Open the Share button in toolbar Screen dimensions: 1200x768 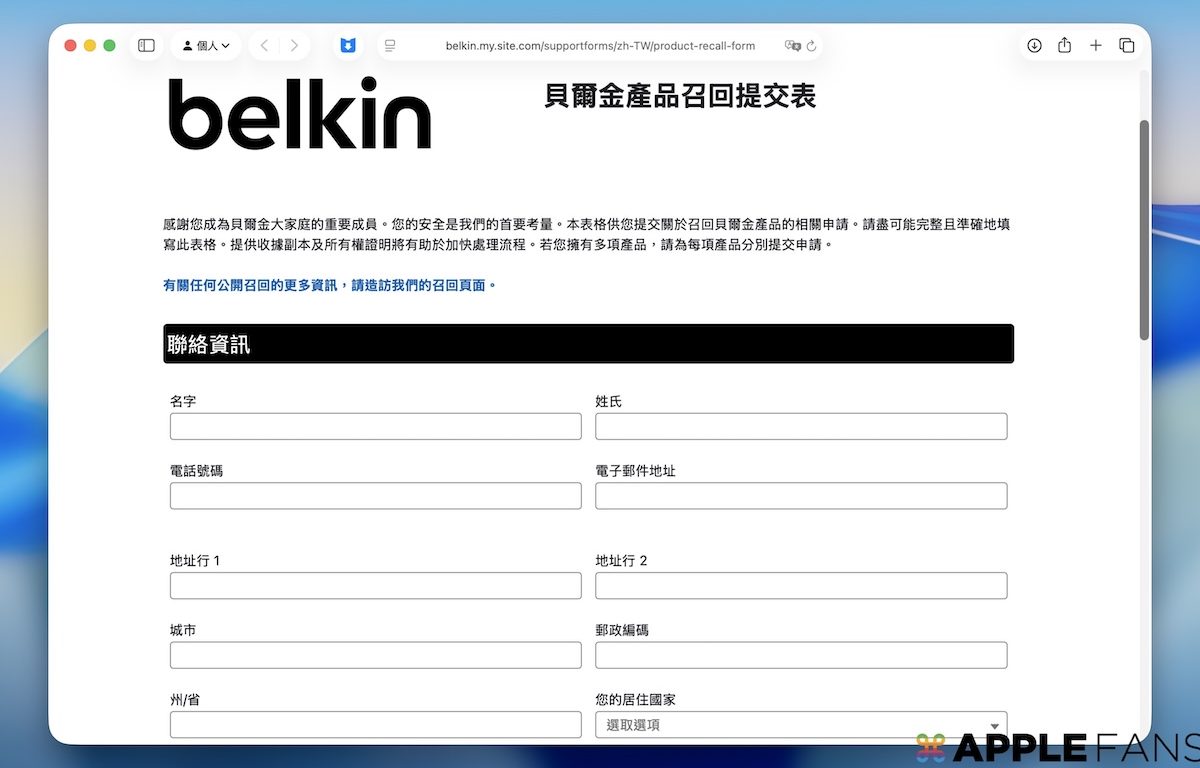coord(1065,46)
